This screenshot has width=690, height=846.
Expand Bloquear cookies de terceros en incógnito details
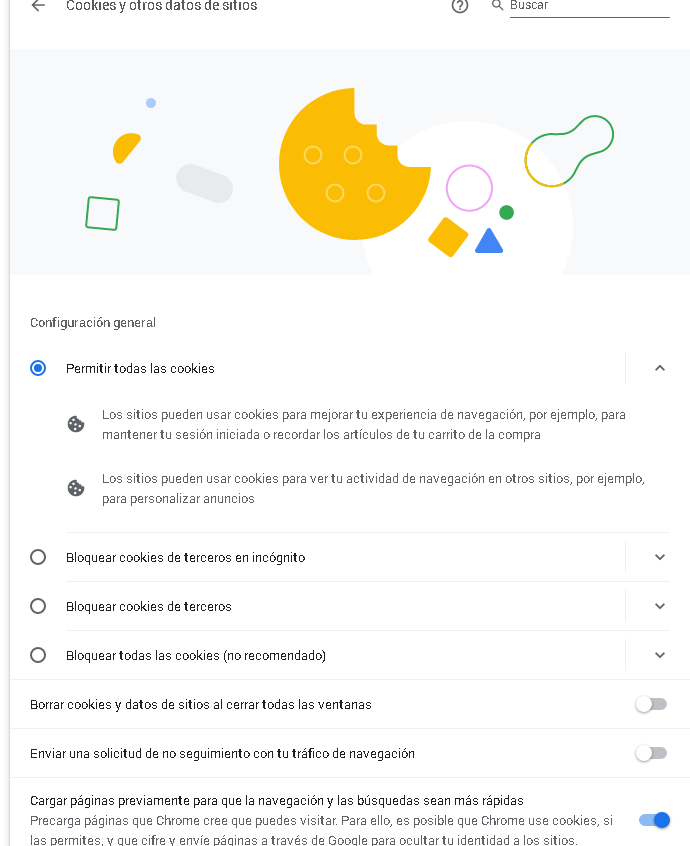pos(659,557)
